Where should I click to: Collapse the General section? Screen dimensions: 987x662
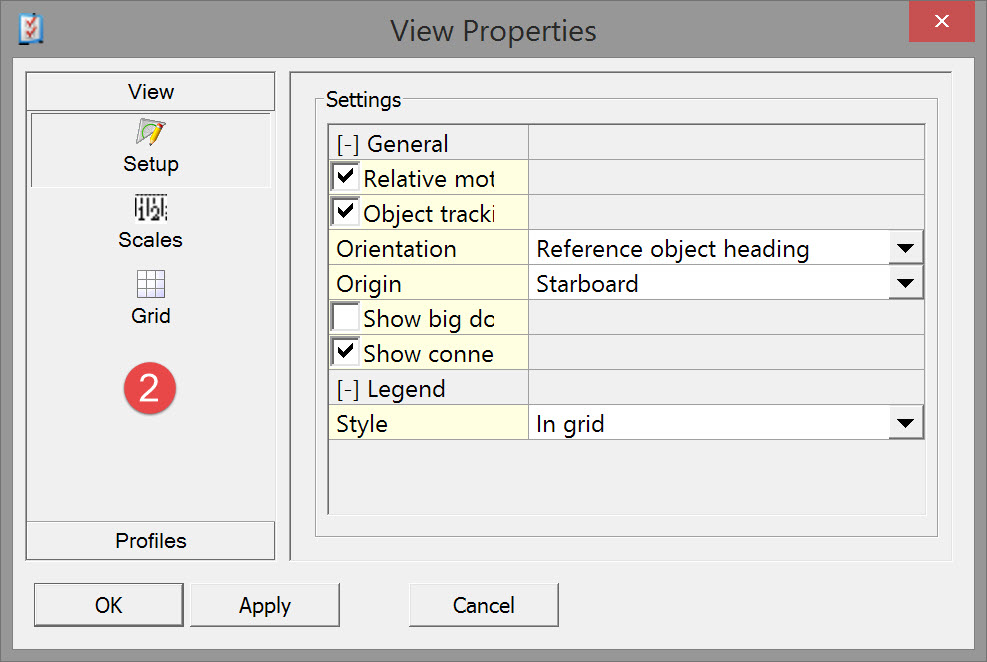click(x=348, y=143)
